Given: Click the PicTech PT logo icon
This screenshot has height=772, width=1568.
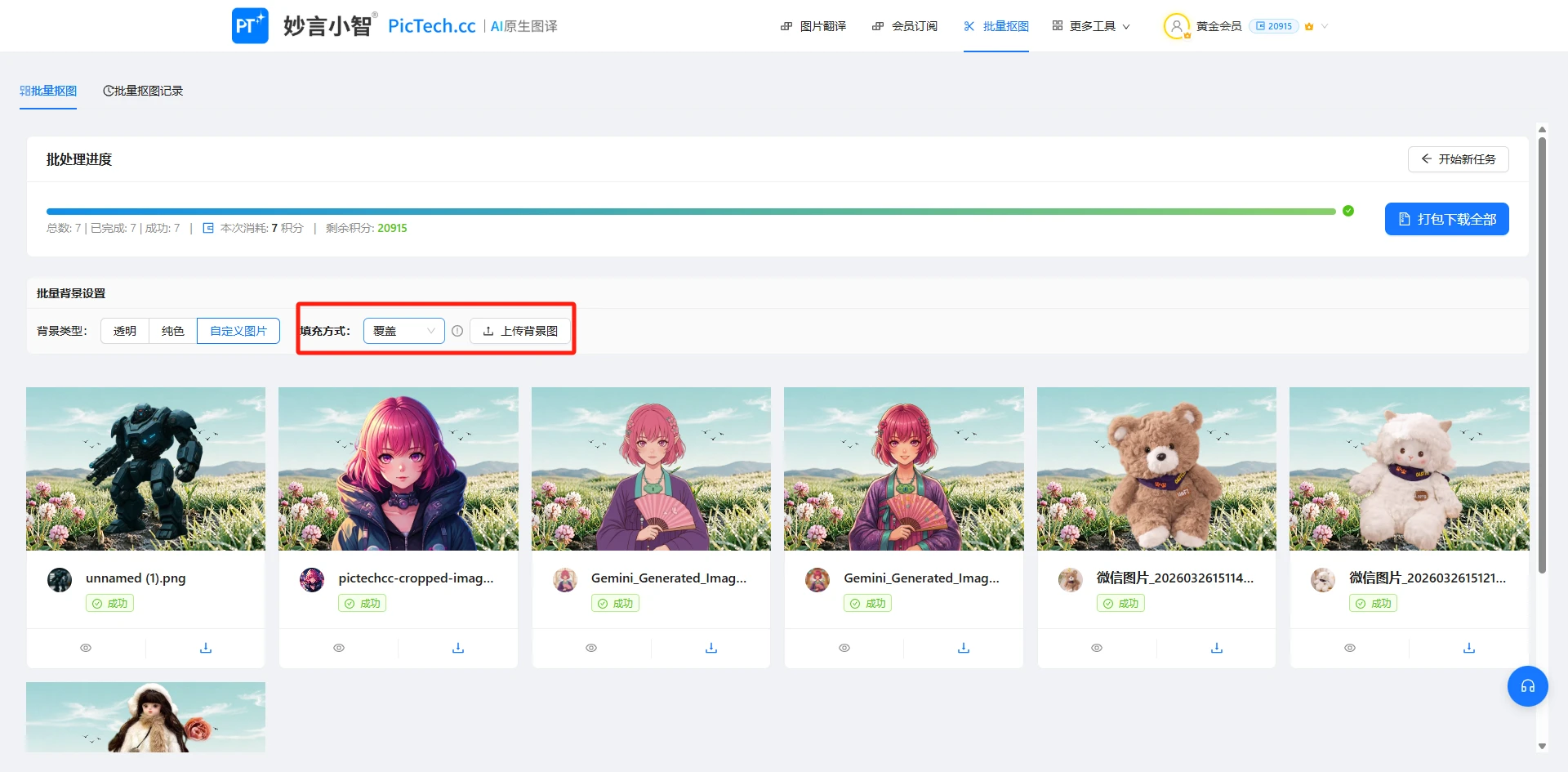Looking at the screenshot, I should pyautogui.click(x=250, y=26).
